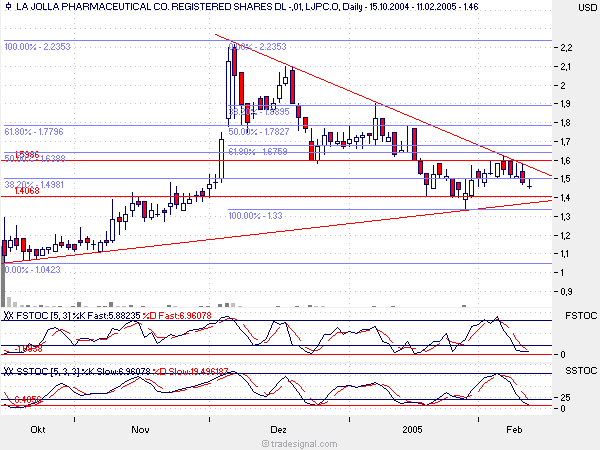Click the 'Okt' month label on the time axis

click(38, 430)
